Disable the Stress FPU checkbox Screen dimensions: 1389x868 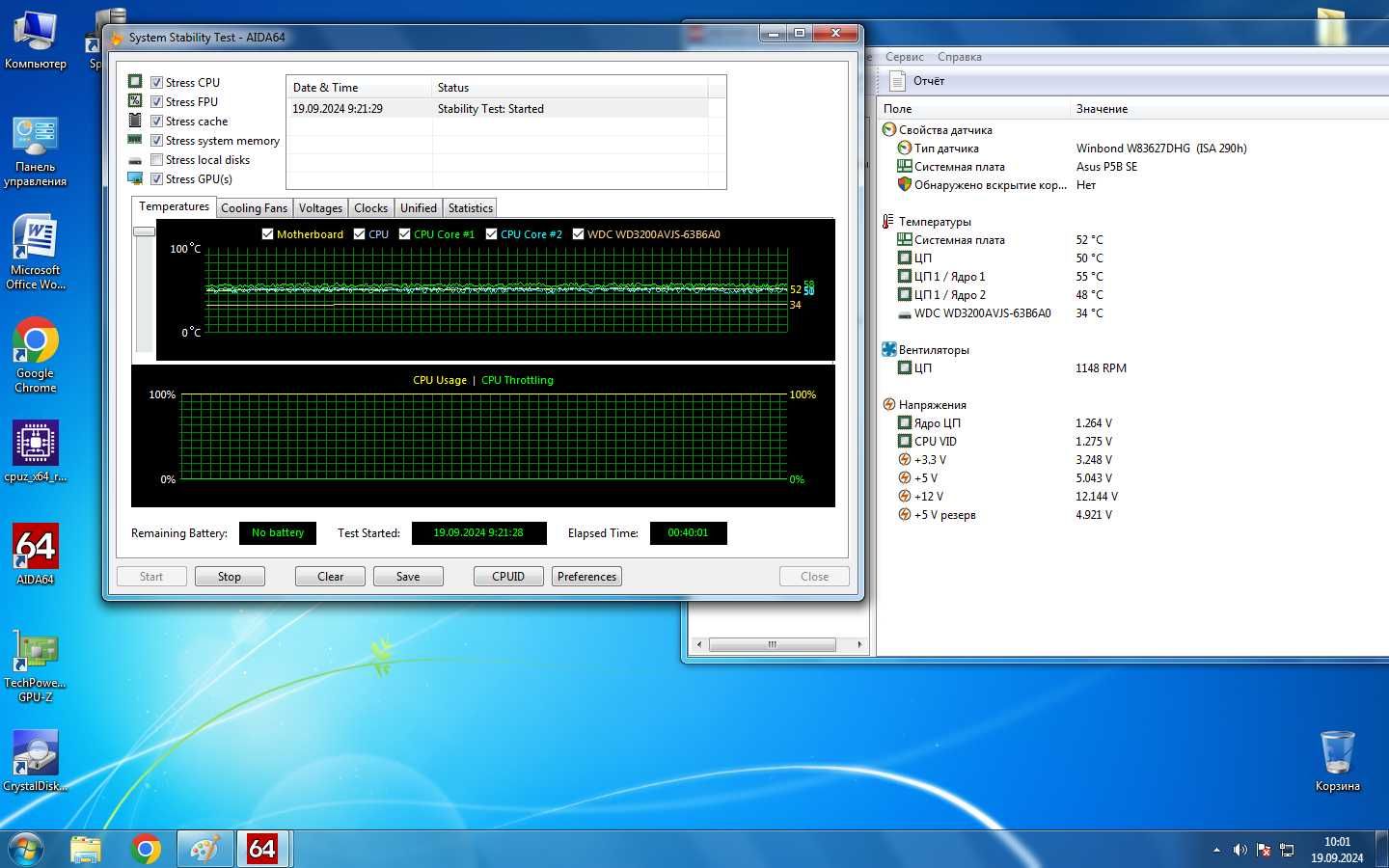(156, 101)
